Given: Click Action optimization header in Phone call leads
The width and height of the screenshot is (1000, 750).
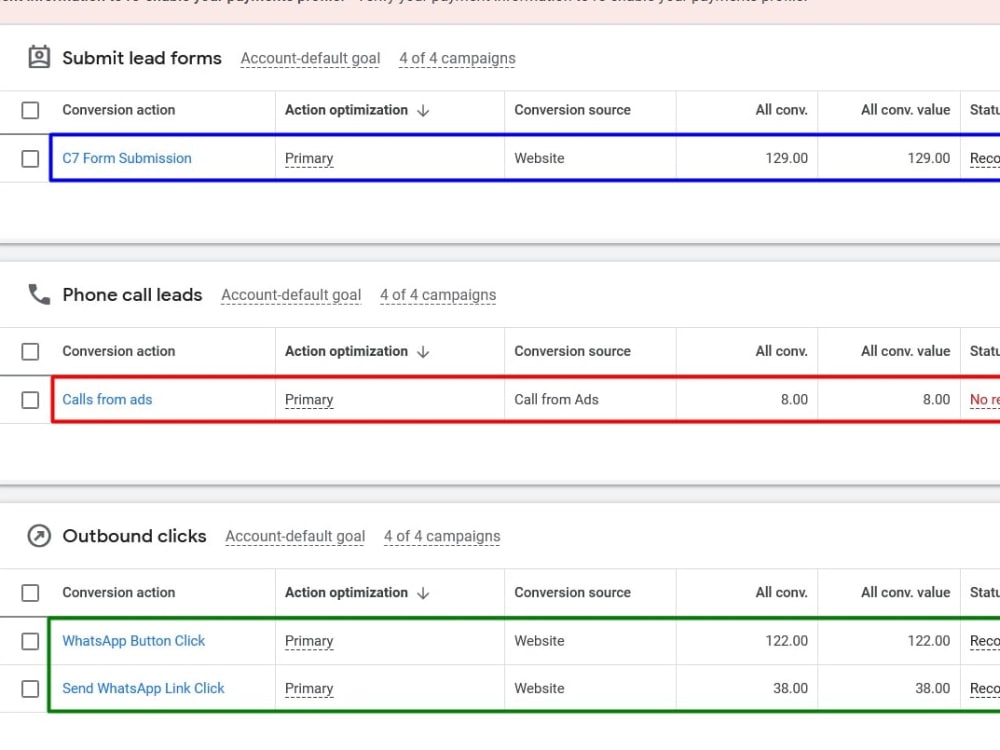Looking at the screenshot, I should (346, 351).
